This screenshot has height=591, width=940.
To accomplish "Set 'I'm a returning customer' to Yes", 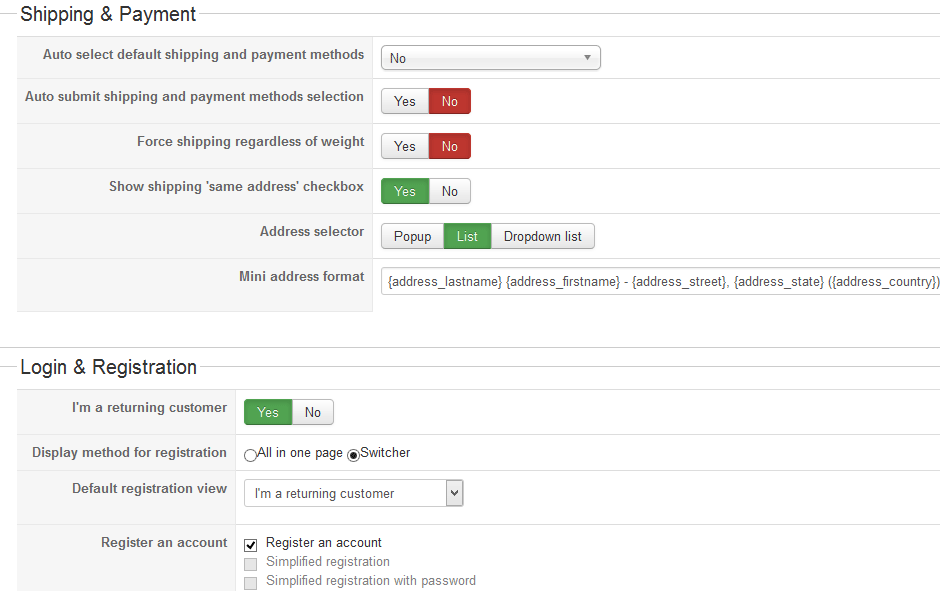I will [268, 412].
